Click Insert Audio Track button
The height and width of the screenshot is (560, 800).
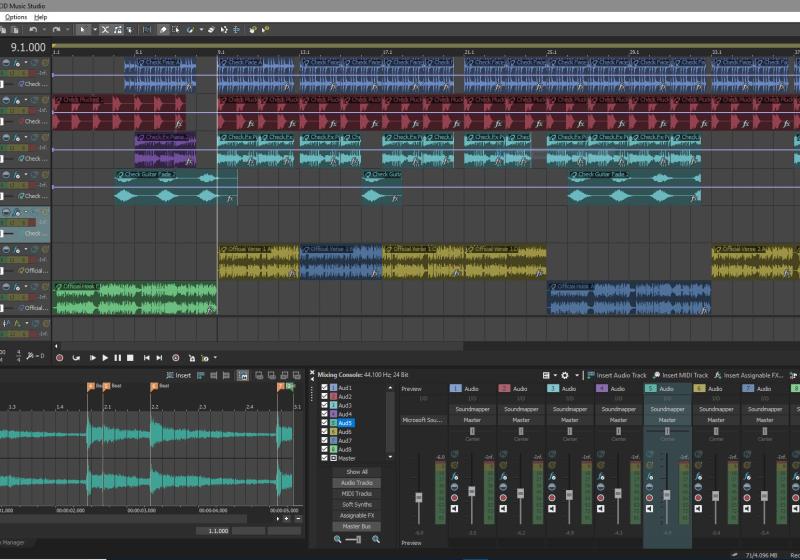tap(616, 375)
